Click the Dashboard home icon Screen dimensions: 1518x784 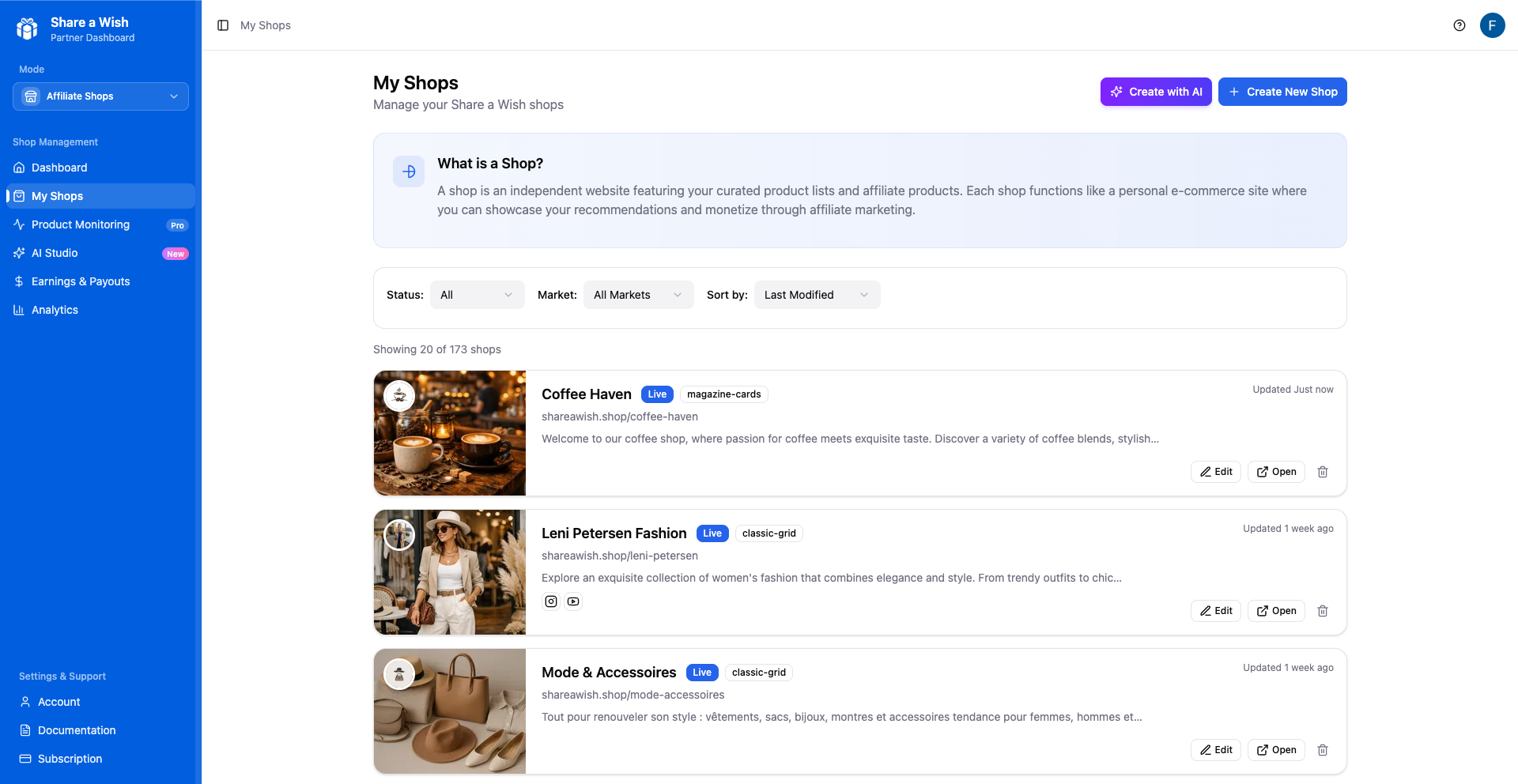[x=19, y=168]
